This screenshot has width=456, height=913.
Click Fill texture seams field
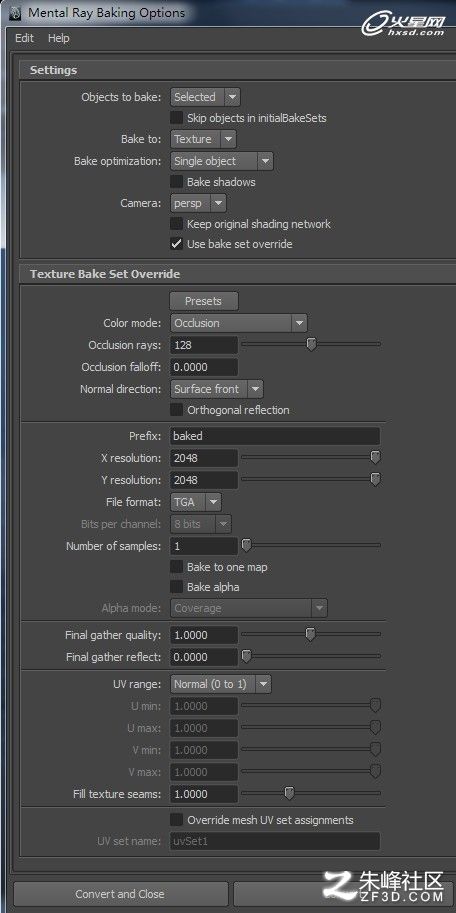(204, 794)
